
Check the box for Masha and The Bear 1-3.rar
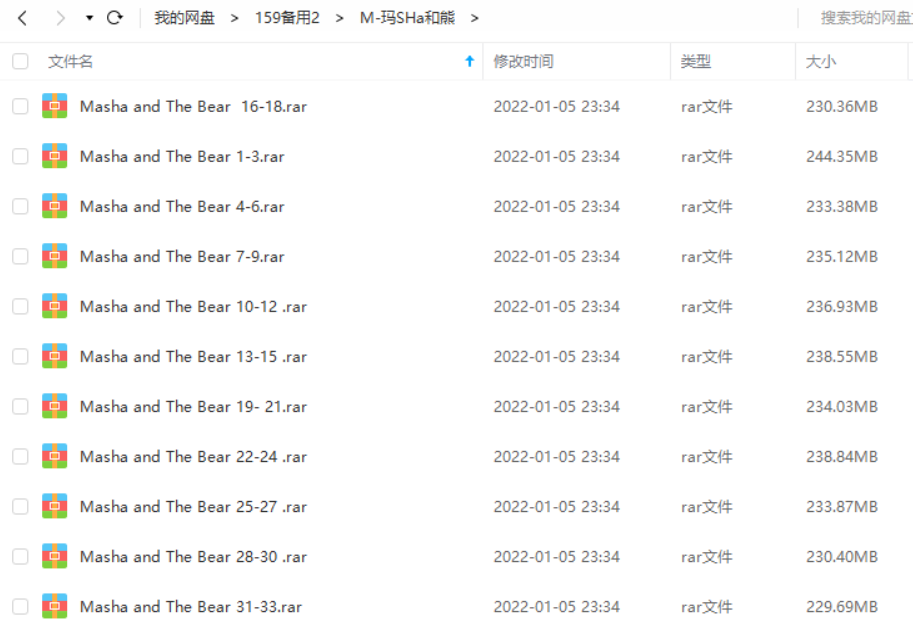pyautogui.click(x=20, y=156)
